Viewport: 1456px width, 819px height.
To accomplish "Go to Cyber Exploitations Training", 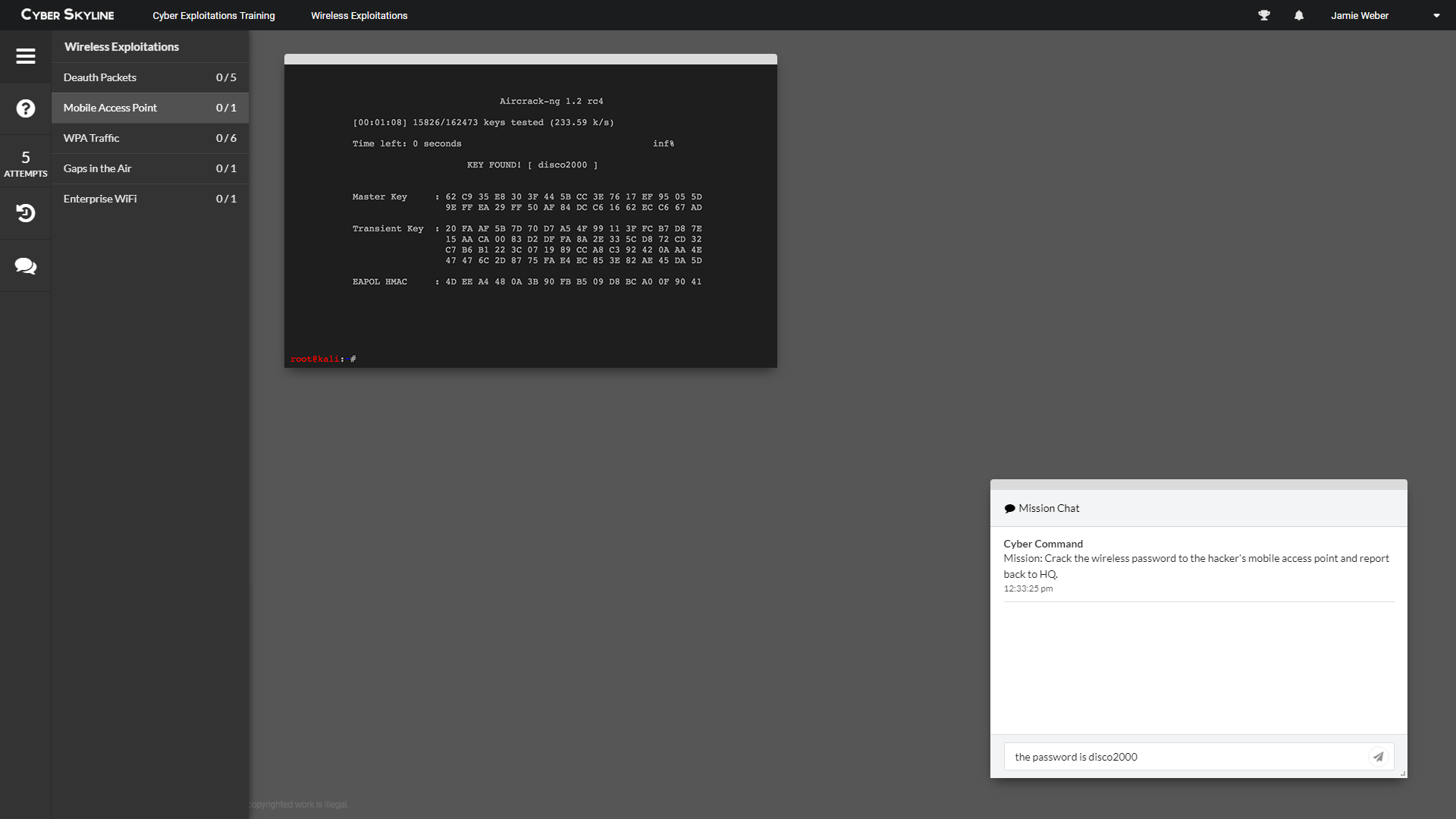I will [x=214, y=15].
